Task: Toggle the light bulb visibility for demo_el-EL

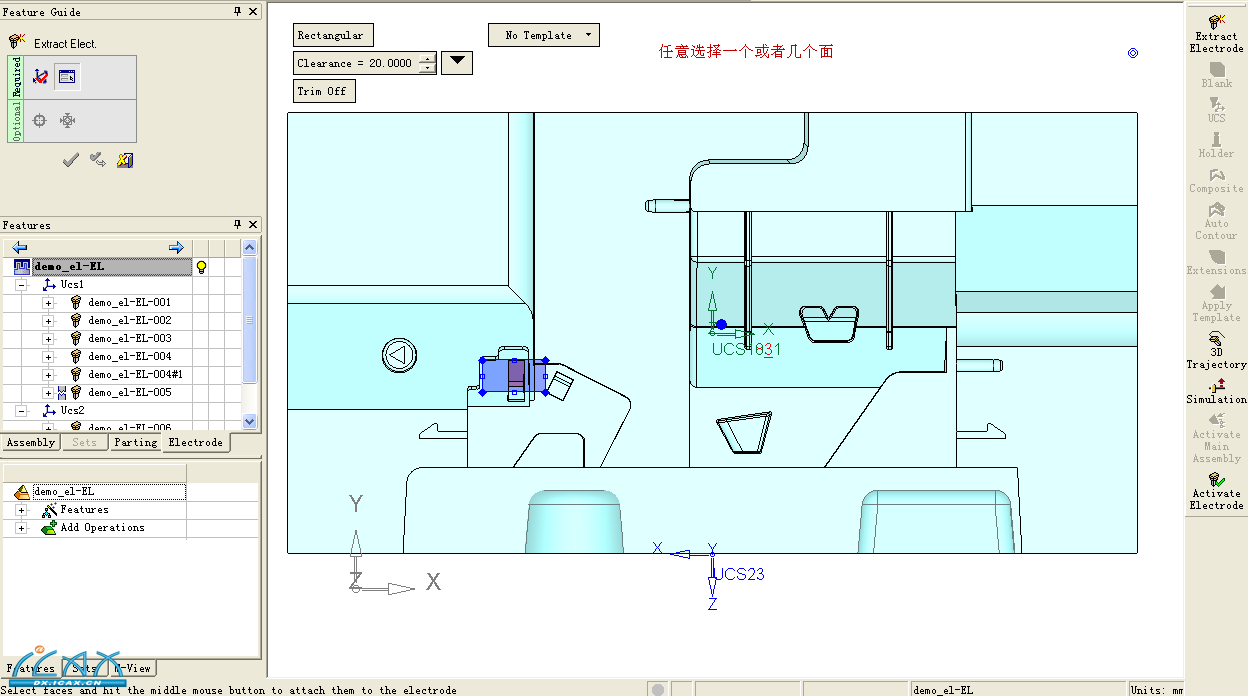Action: [x=201, y=267]
